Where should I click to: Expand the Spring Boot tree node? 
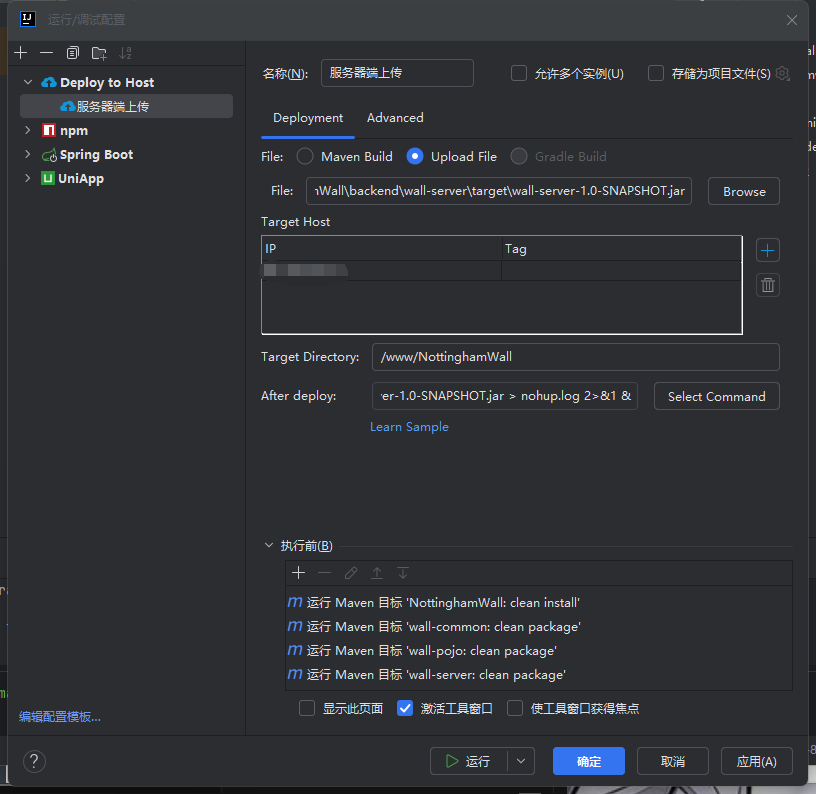tap(28, 154)
